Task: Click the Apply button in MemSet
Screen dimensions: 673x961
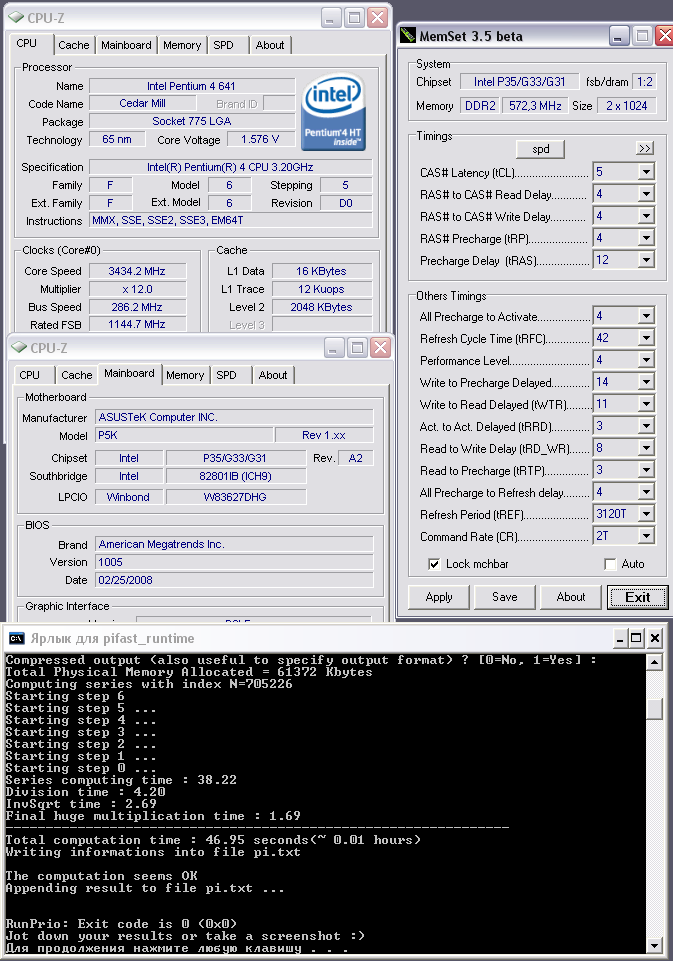Action: [x=439, y=597]
